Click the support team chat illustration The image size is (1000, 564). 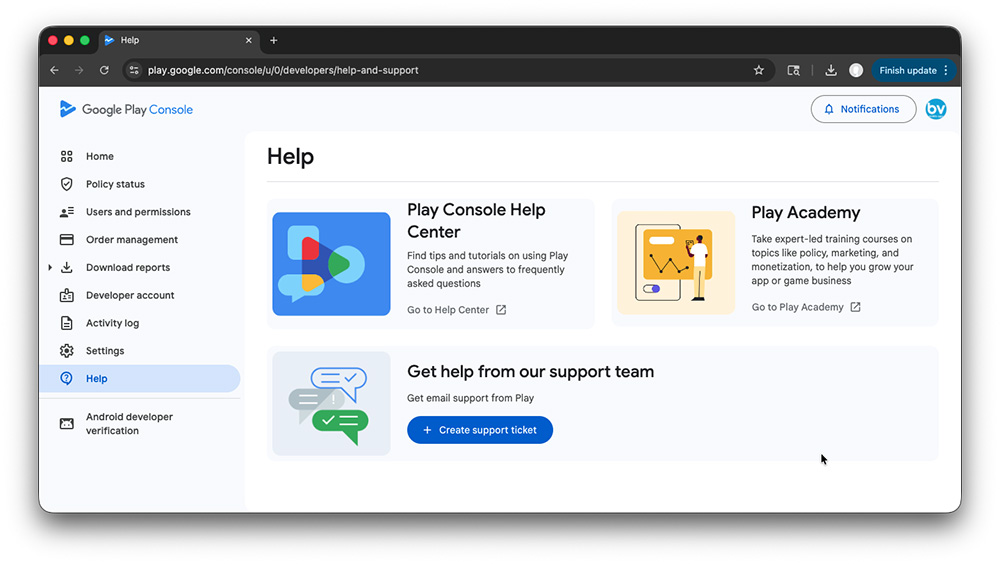pos(331,403)
